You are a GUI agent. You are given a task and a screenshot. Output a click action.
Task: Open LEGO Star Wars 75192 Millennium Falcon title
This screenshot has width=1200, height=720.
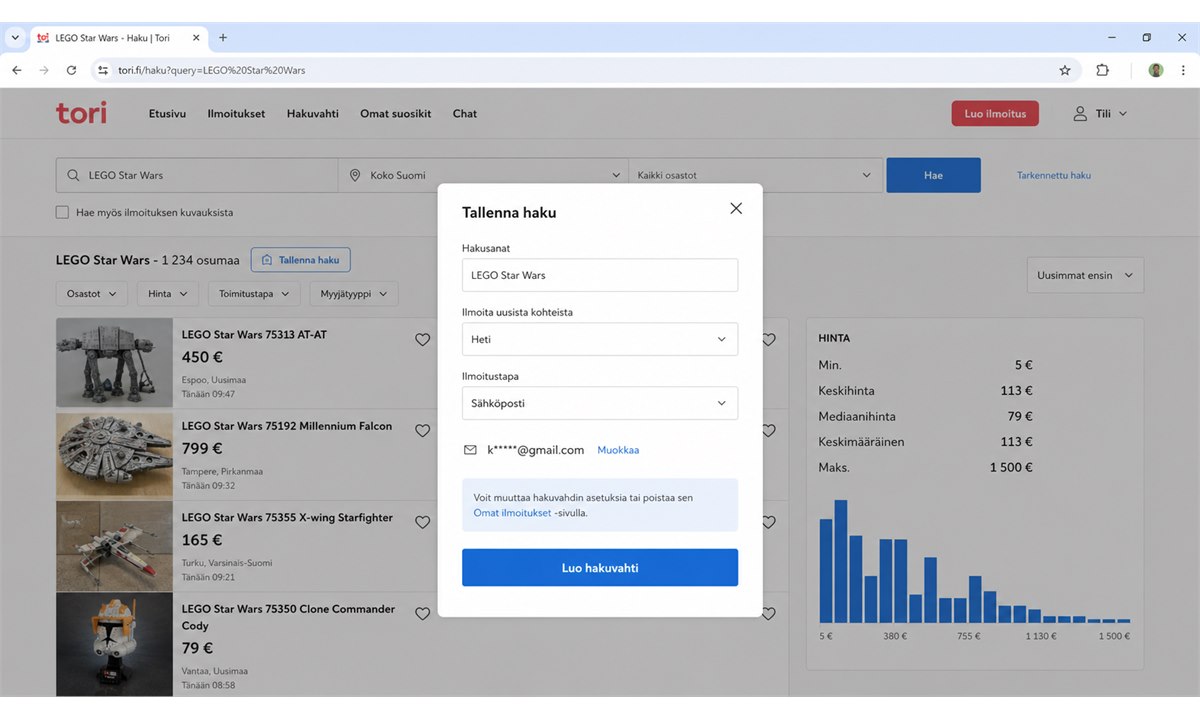[x=287, y=426]
